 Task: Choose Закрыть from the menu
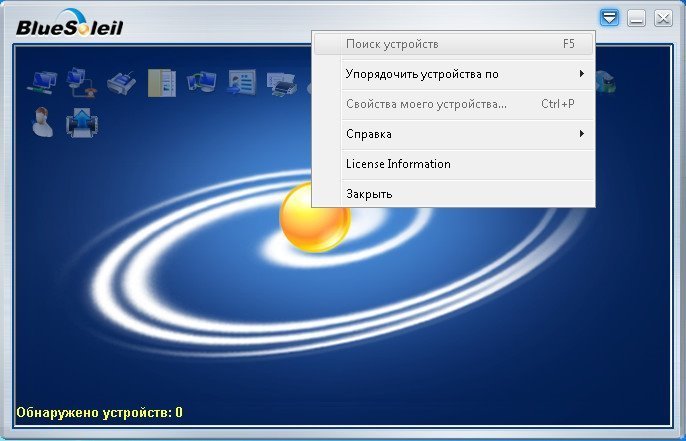[x=453, y=194]
